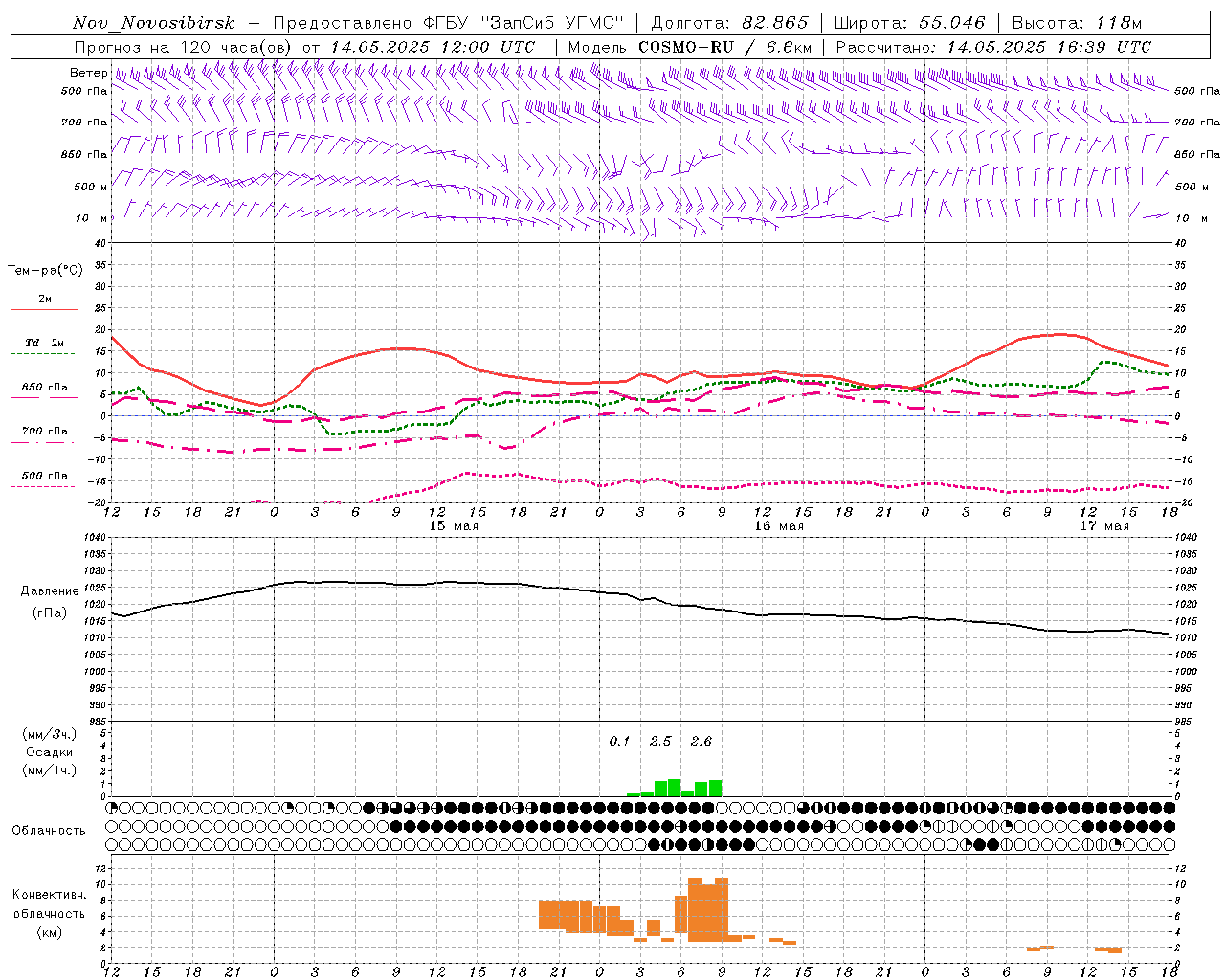
Task: Click the '2м' temperature legend entry
Action: [45, 300]
